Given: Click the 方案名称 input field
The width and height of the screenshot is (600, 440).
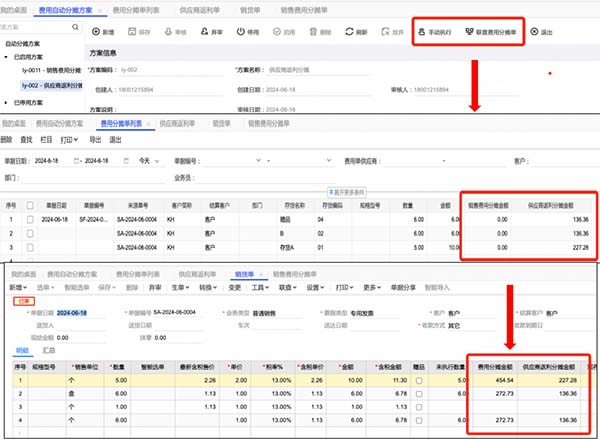Looking at the screenshot, I should coord(330,70).
